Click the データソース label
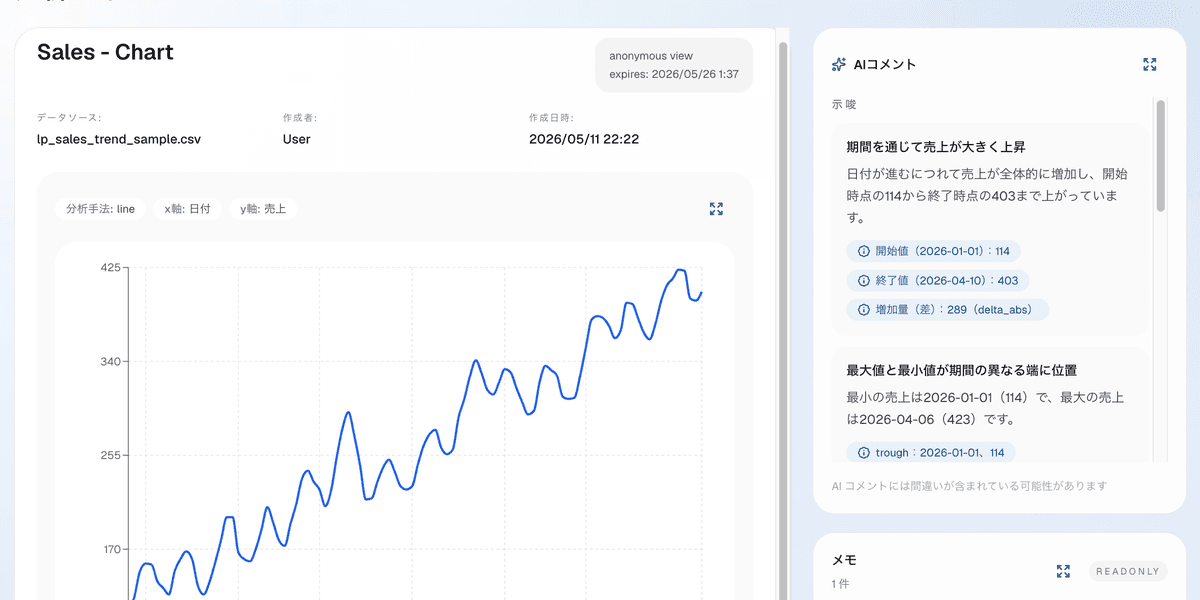1200x600 pixels. (x=69, y=118)
